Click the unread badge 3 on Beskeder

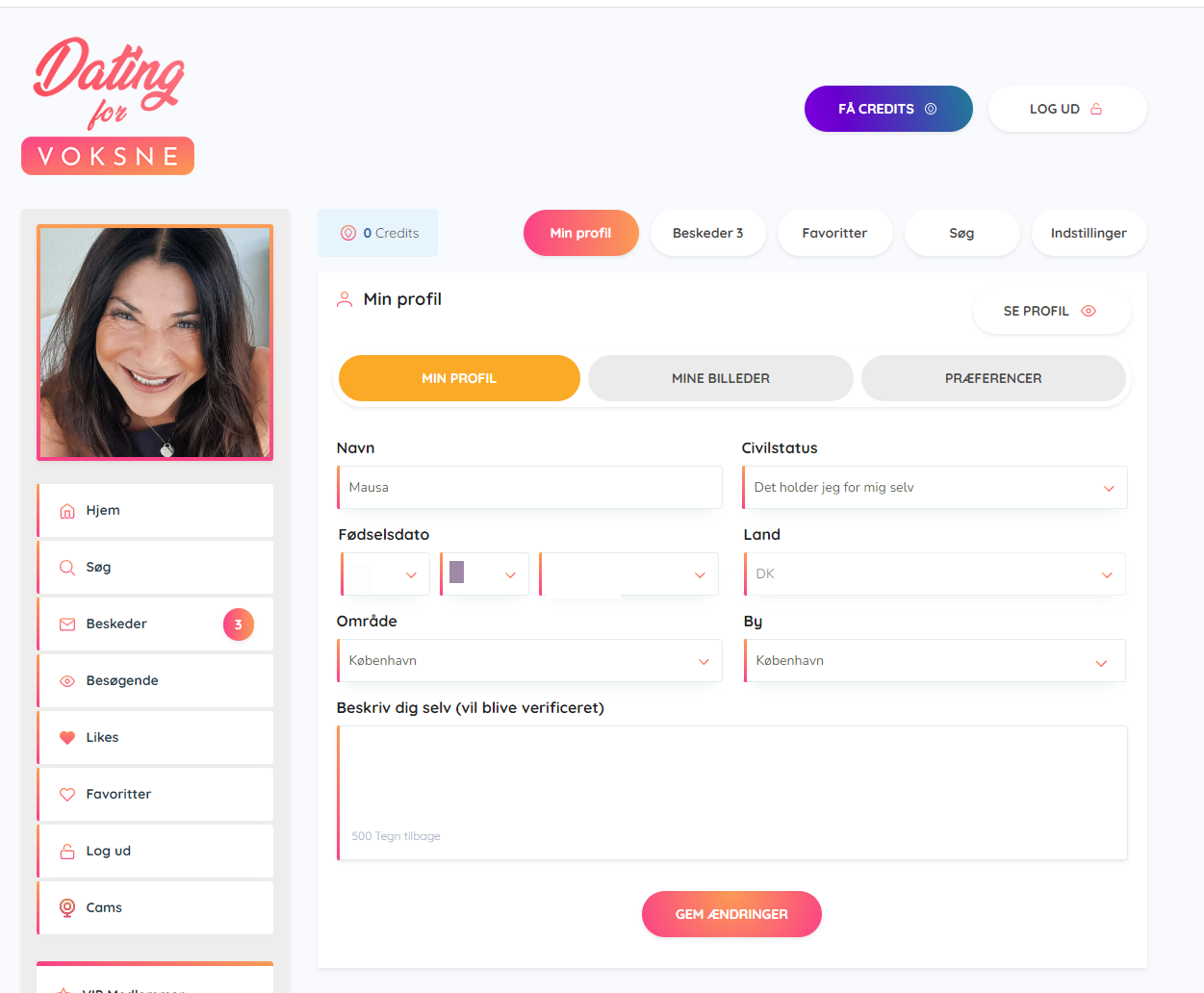tap(239, 624)
